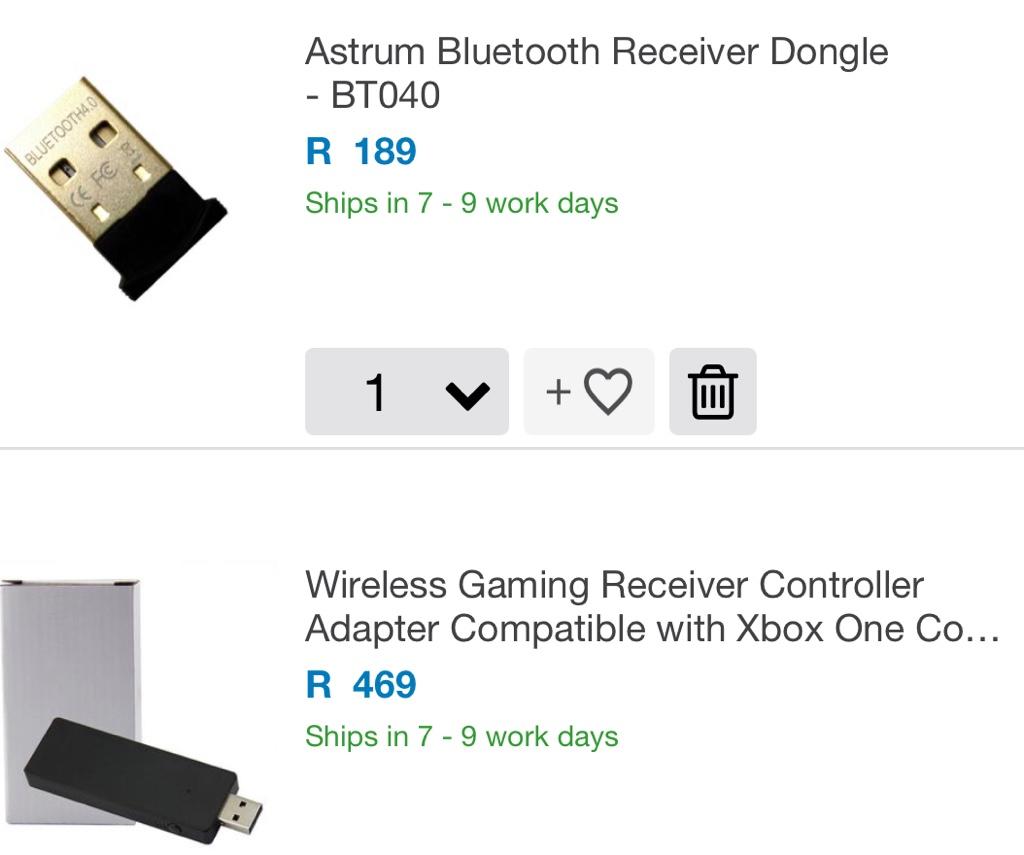The height and width of the screenshot is (855, 1024).
Task: Click the BT040 model text
Action: coord(385,95)
